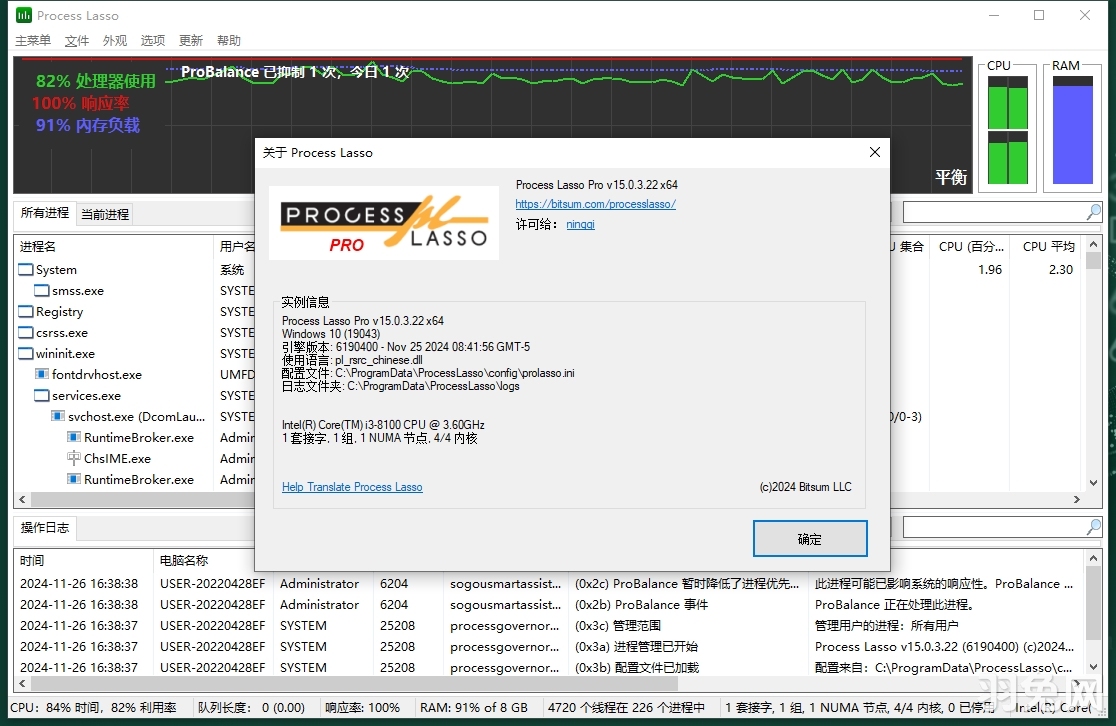Click the System process icon
Screen dimensions: 1116x726
[24, 269]
